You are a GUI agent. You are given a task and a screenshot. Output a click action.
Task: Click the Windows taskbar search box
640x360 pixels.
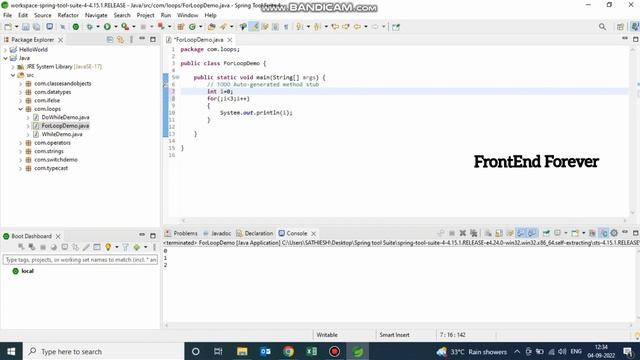pyautogui.click(x=103, y=351)
